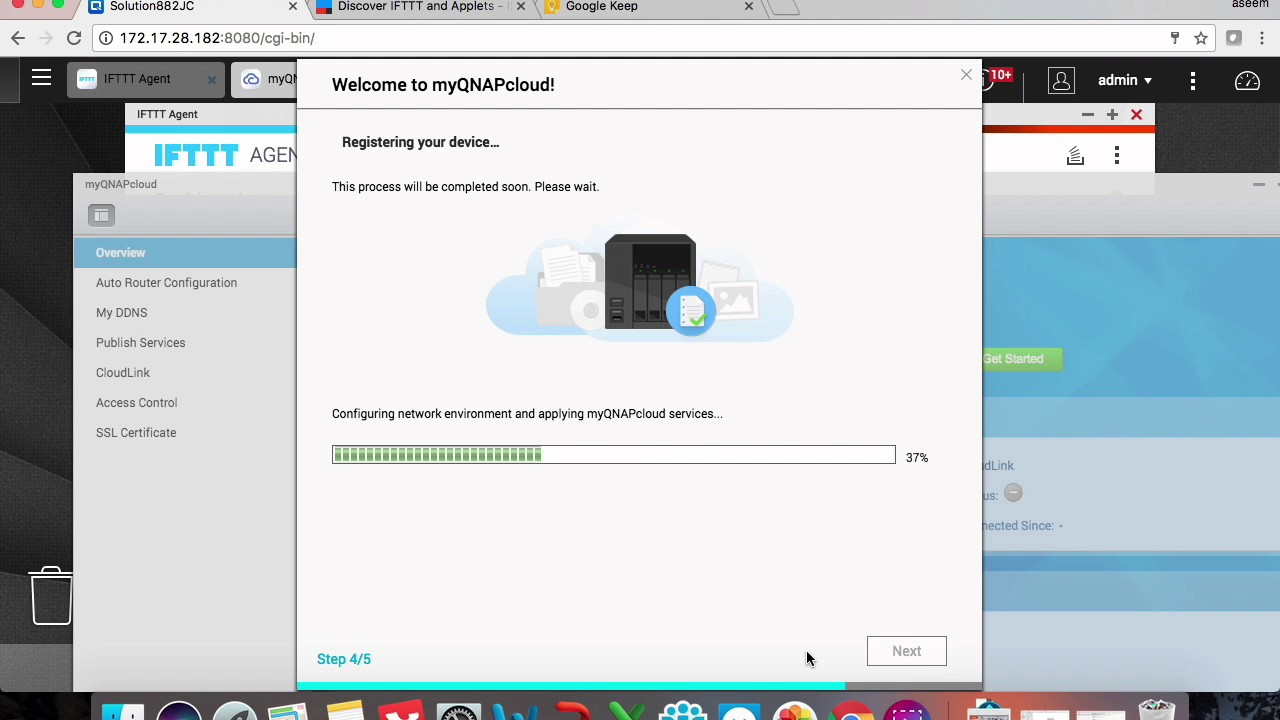This screenshot has width=1280, height=720.
Task: Click the info icon in address bar
Action: click(x=105, y=38)
